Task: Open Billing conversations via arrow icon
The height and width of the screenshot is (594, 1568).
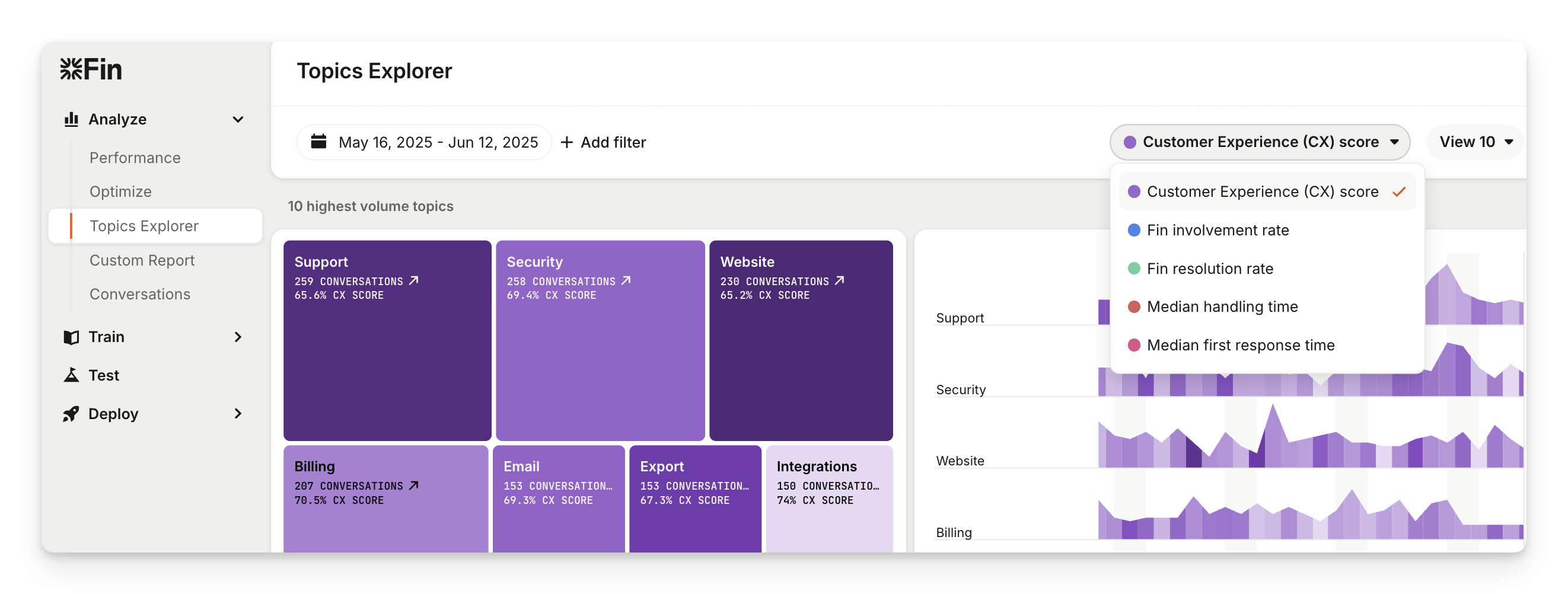Action: [414, 486]
